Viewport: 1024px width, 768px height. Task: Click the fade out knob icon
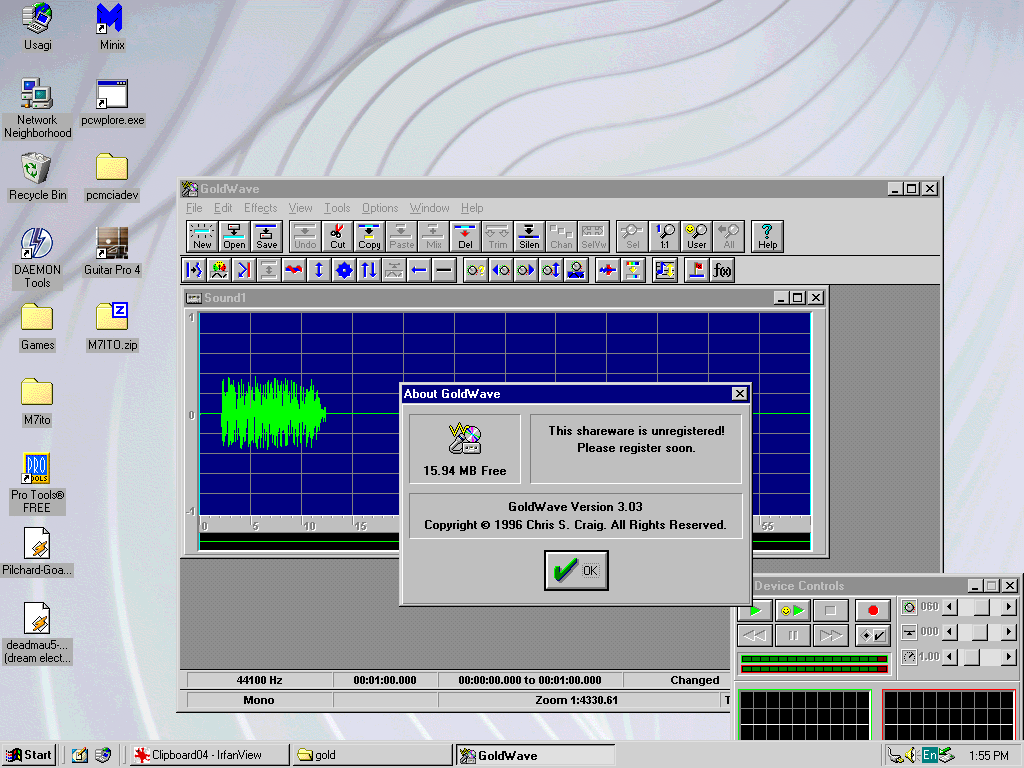pyautogui.click(x=526, y=270)
